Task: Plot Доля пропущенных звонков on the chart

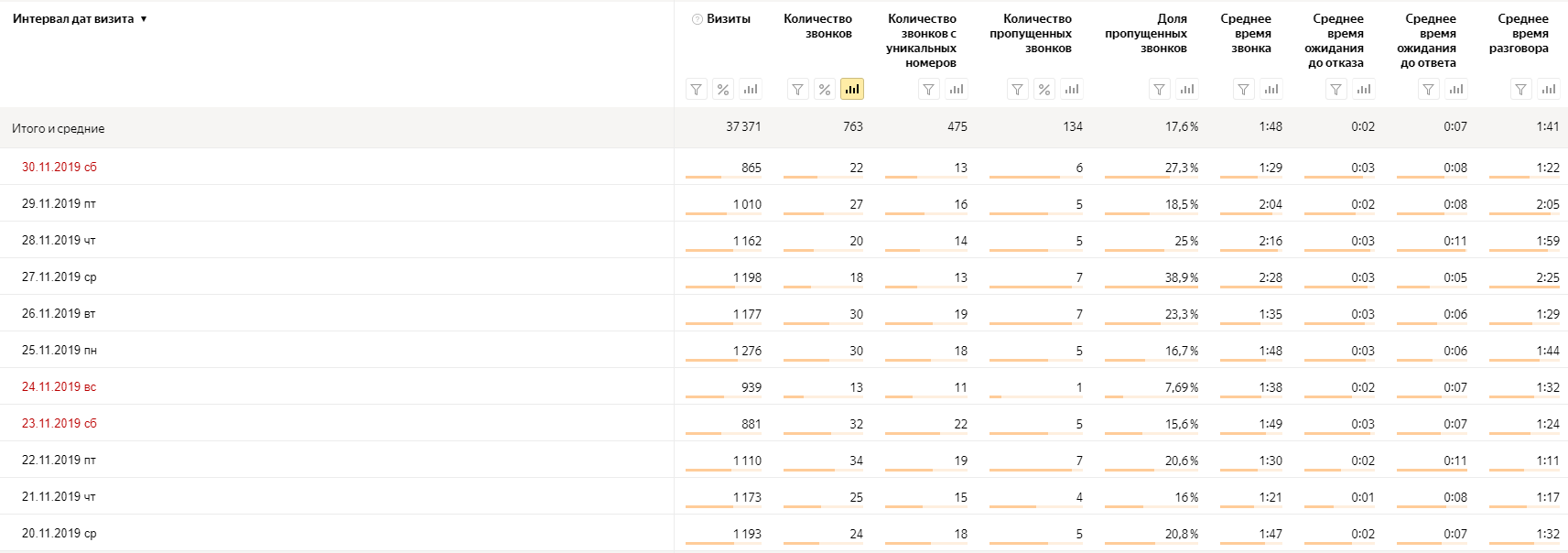Action: (x=1187, y=89)
